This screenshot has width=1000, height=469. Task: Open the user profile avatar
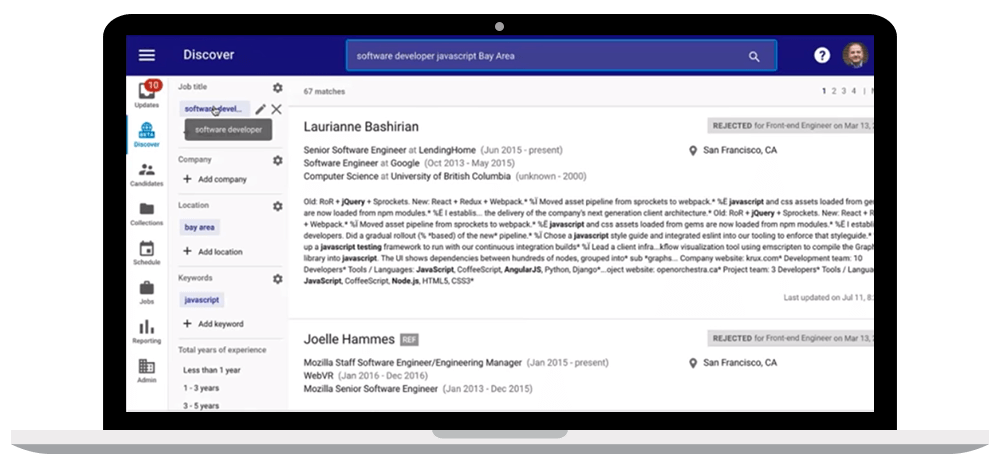(855, 56)
